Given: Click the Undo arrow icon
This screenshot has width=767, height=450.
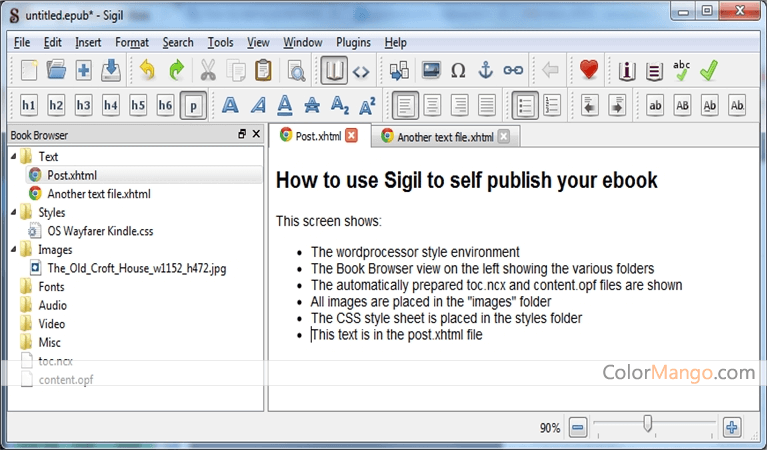Looking at the screenshot, I should 148,70.
